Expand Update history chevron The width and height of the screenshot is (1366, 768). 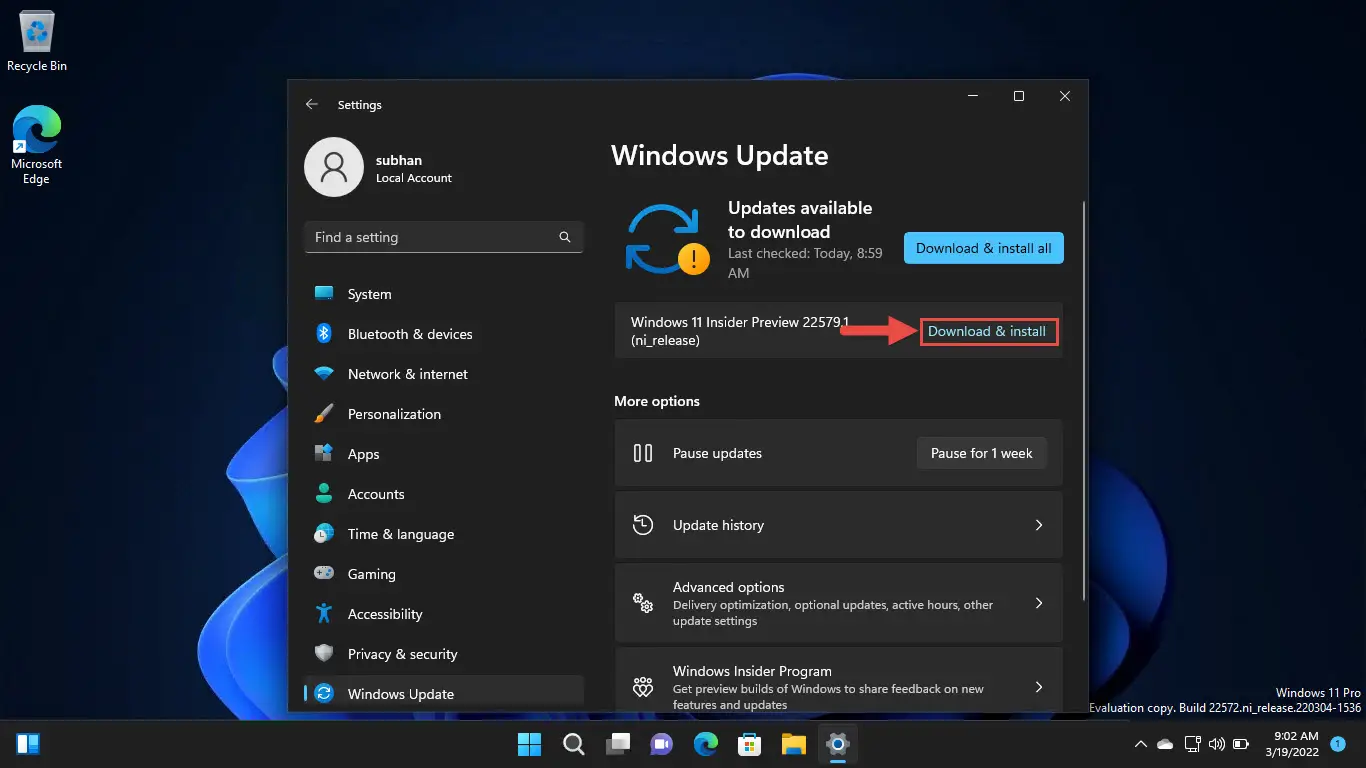pyautogui.click(x=1039, y=525)
